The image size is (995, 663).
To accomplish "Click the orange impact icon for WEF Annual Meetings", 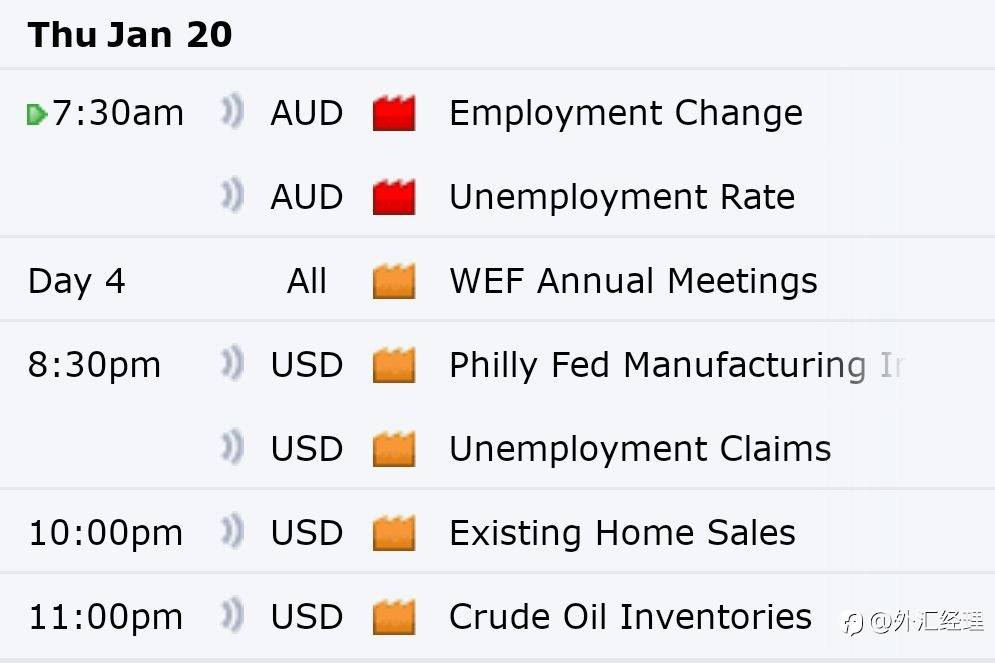I will pos(394,280).
